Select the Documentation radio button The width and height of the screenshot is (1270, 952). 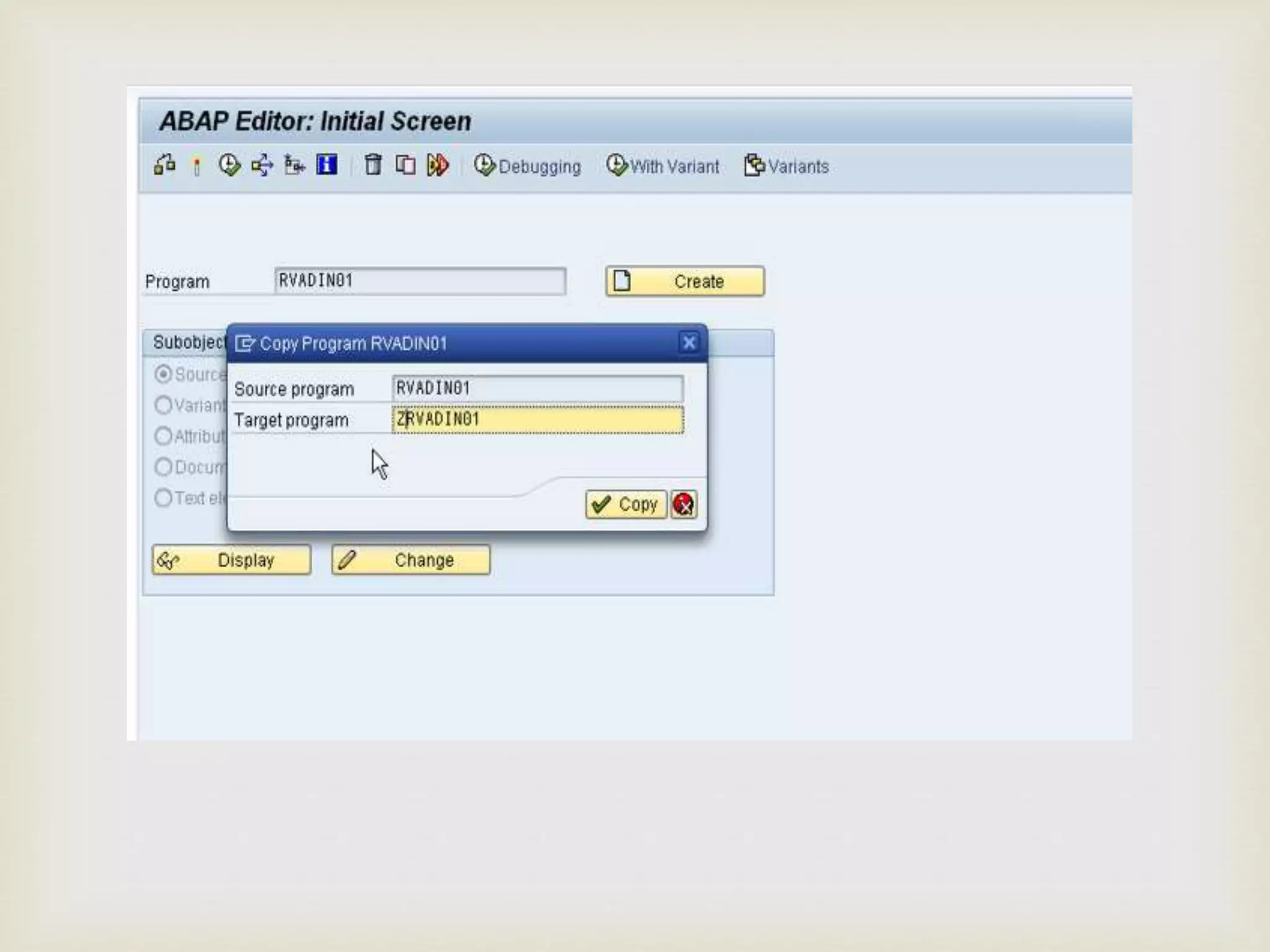tap(163, 467)
